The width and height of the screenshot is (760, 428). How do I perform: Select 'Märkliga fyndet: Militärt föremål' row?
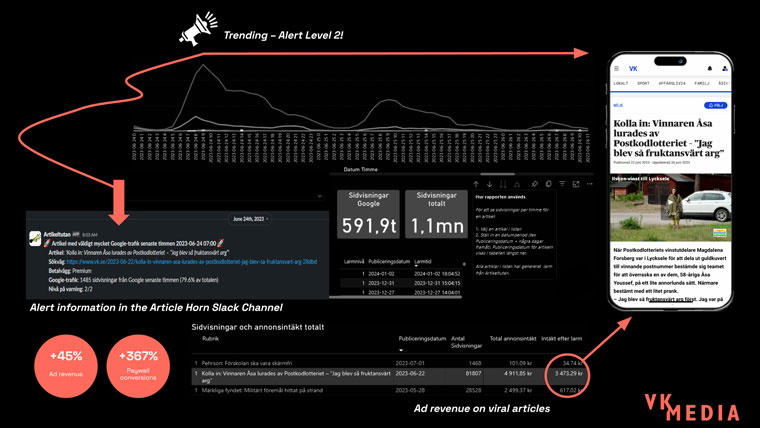tap(388, 390)
